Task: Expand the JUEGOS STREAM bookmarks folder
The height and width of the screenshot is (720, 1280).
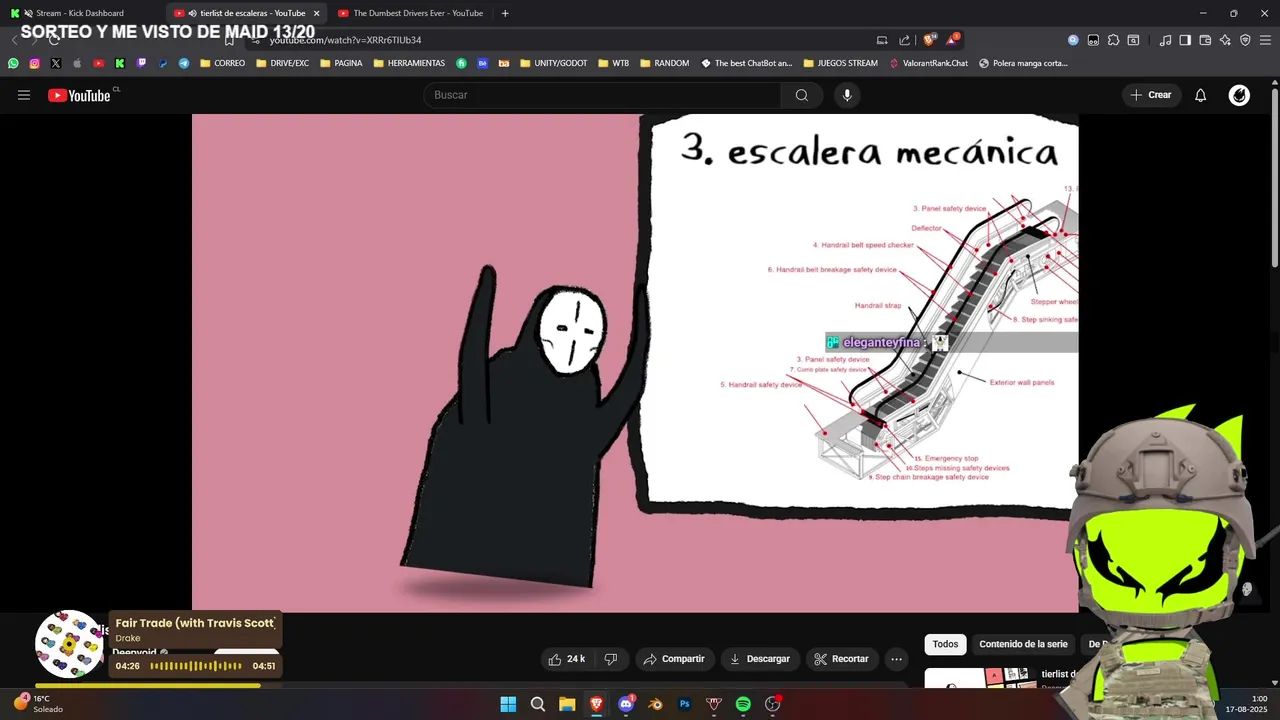Action: (840, 63)
